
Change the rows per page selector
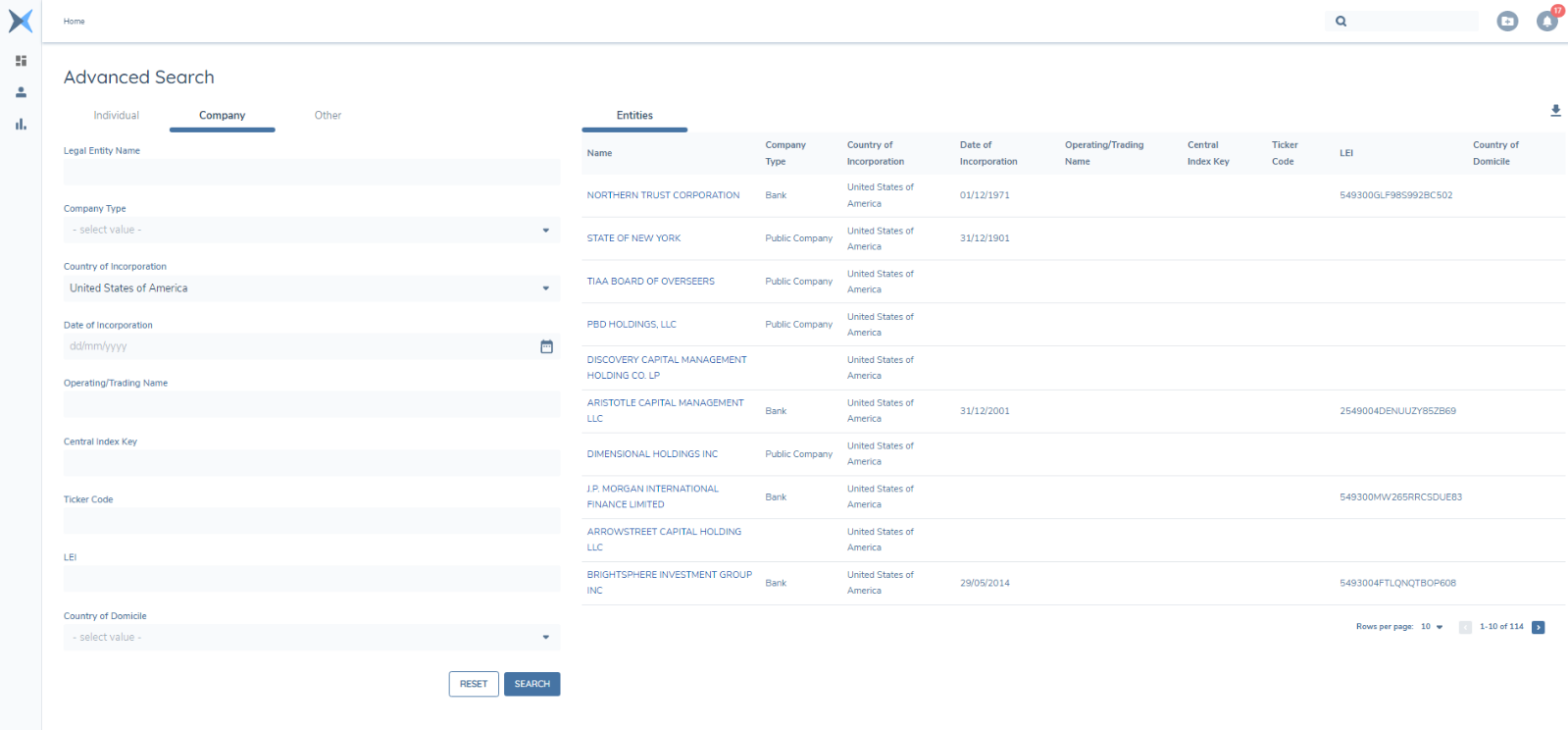[1432, 627]
